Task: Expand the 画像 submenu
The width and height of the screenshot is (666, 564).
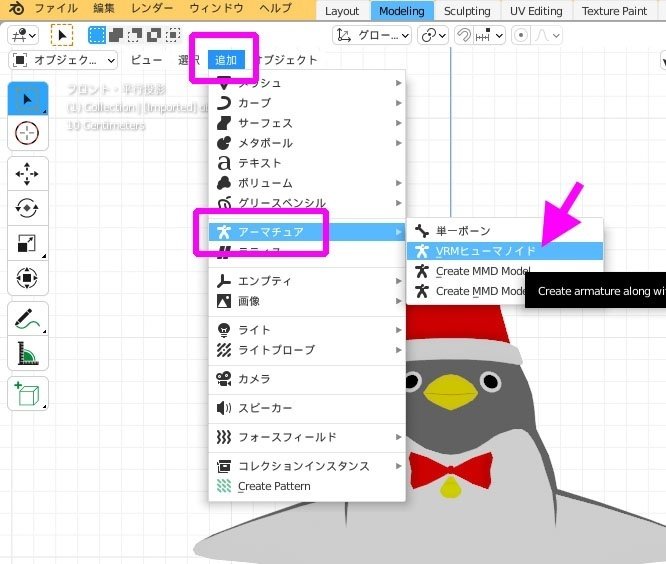Action: point(307,301)
